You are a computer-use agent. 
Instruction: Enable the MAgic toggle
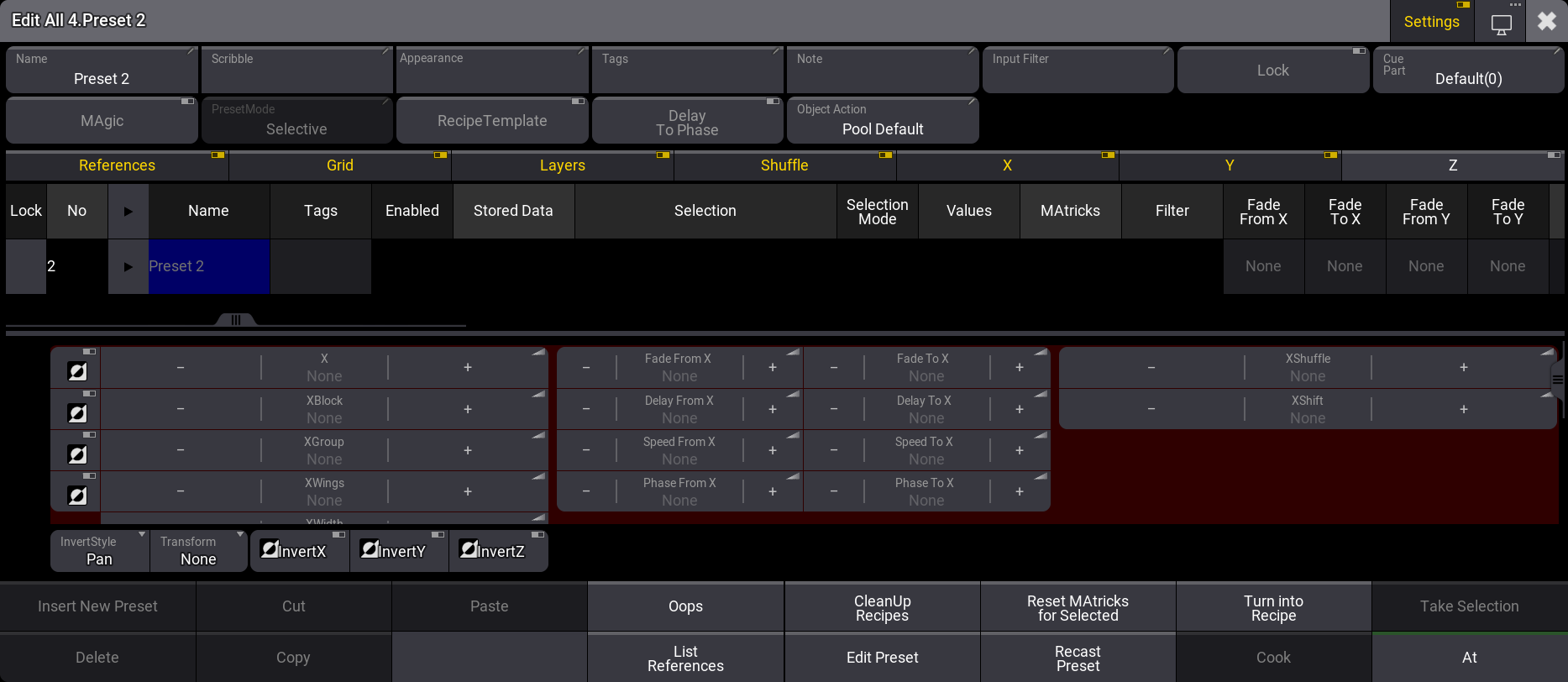tap(102, 121)
